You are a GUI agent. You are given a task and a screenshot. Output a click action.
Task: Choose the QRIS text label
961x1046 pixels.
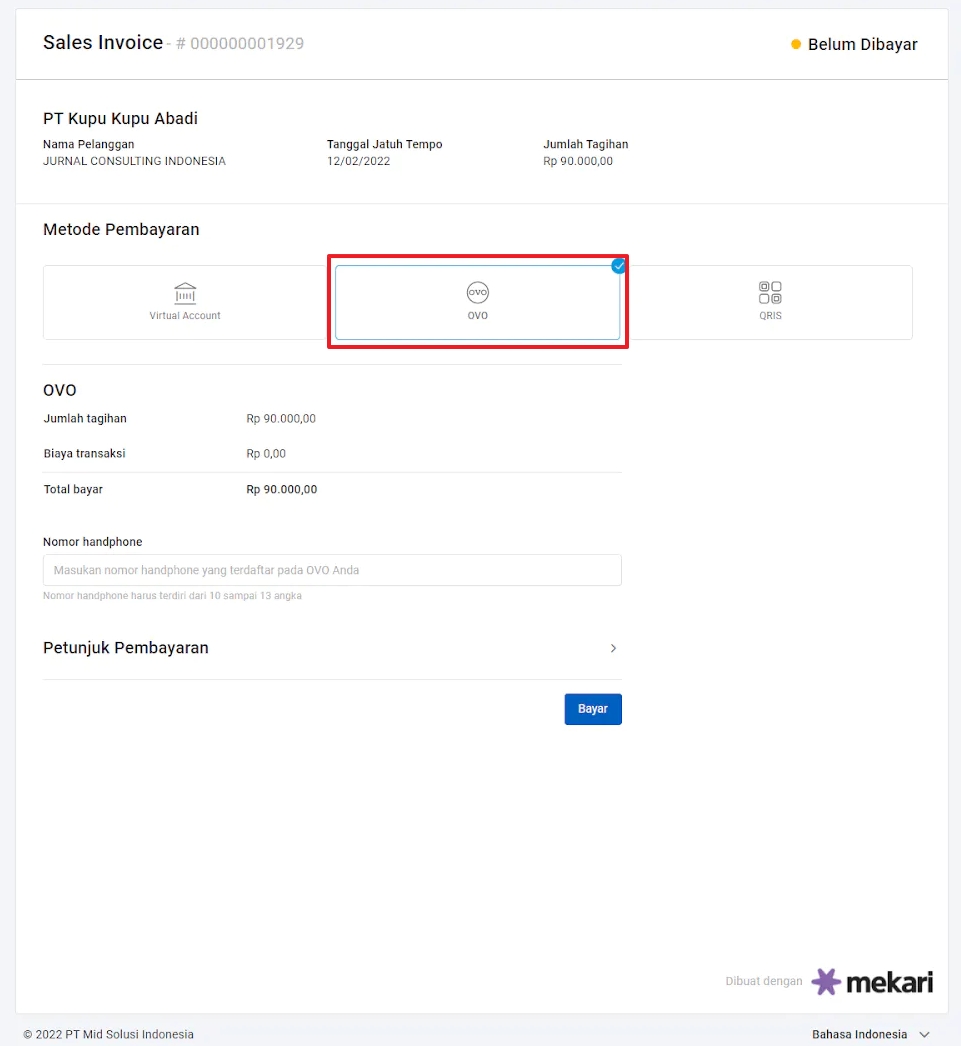click(770, 316)
